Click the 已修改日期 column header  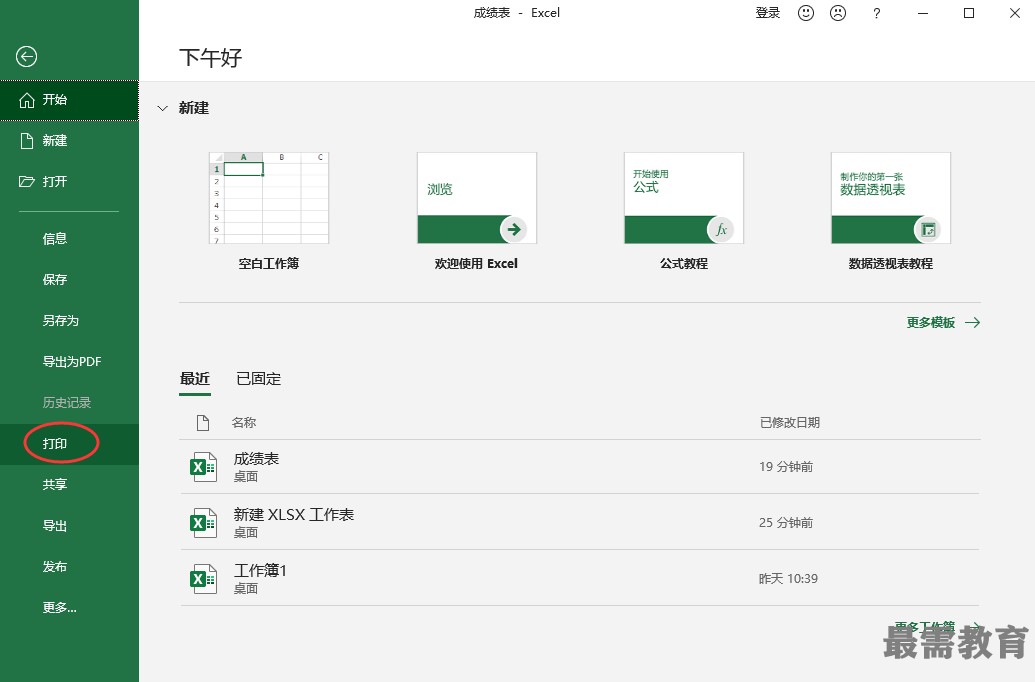(790, 423)
